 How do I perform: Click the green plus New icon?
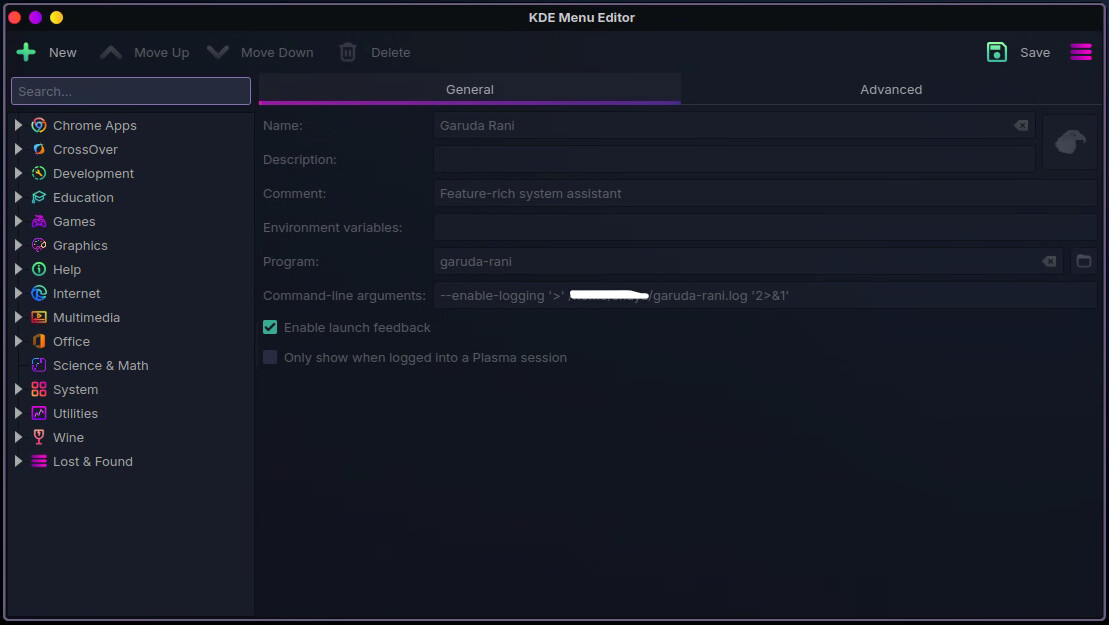coord(26,52)
